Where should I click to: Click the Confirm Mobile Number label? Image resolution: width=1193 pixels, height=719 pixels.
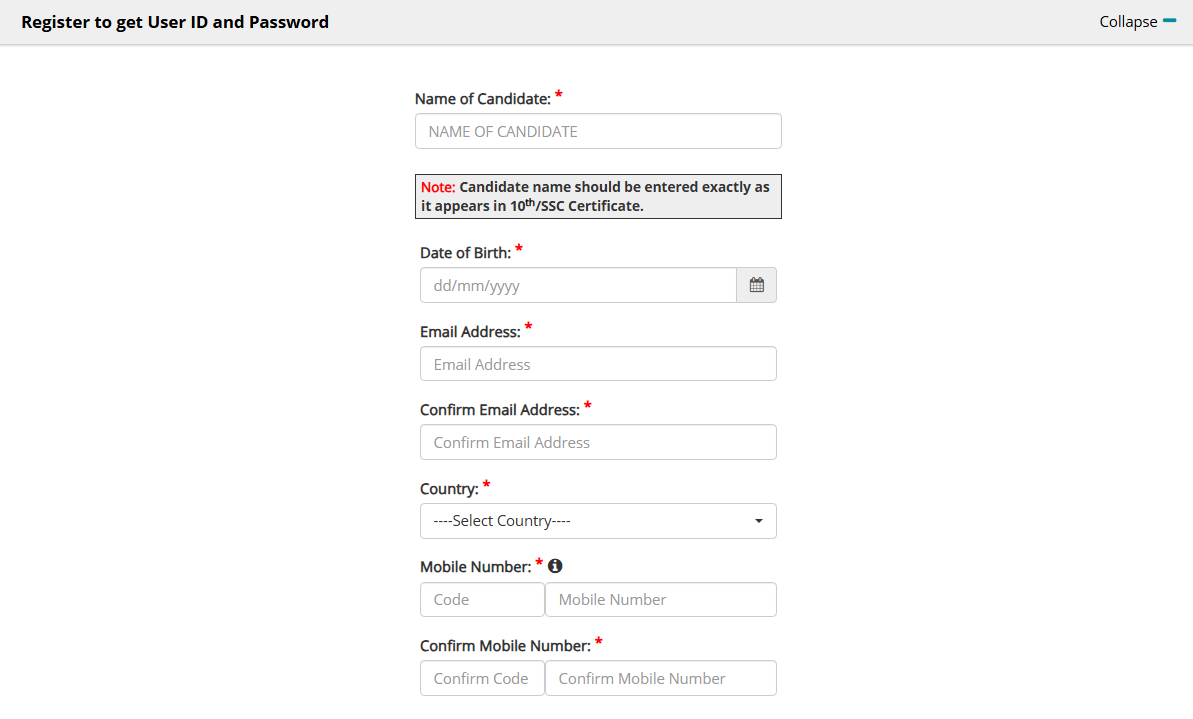point(505,646)
